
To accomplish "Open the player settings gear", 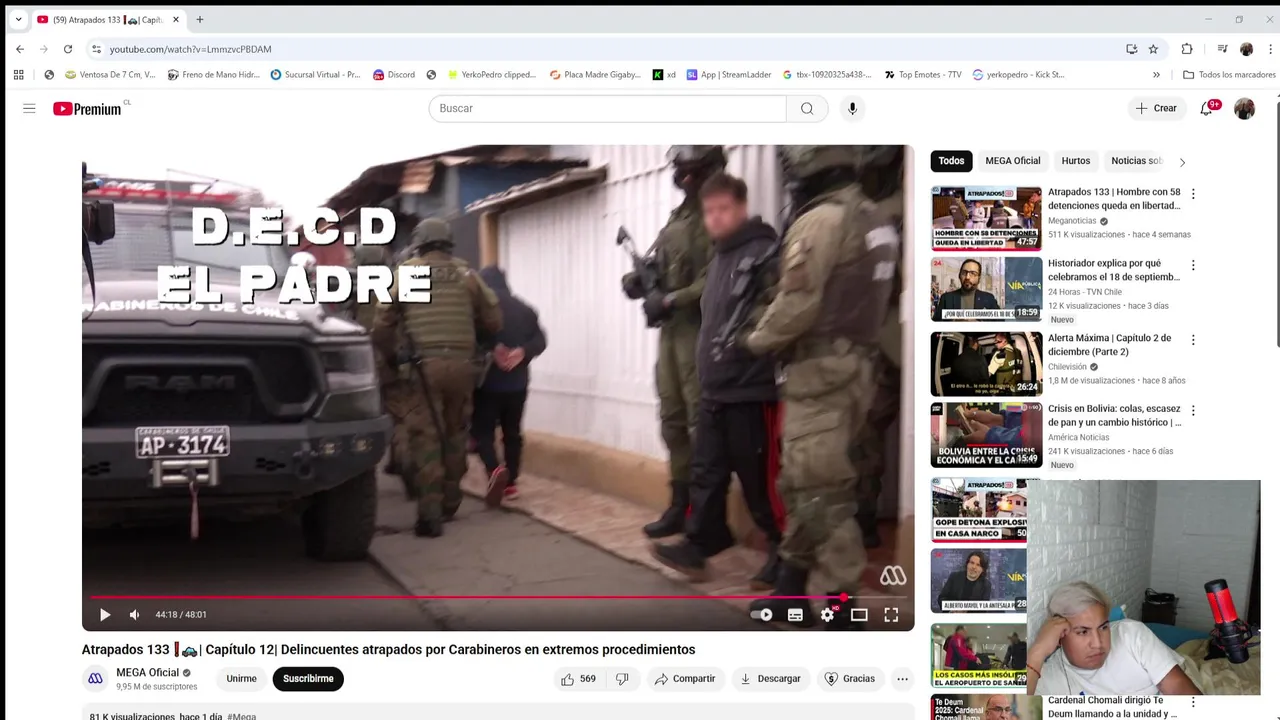I will click(x=827, y=615).
